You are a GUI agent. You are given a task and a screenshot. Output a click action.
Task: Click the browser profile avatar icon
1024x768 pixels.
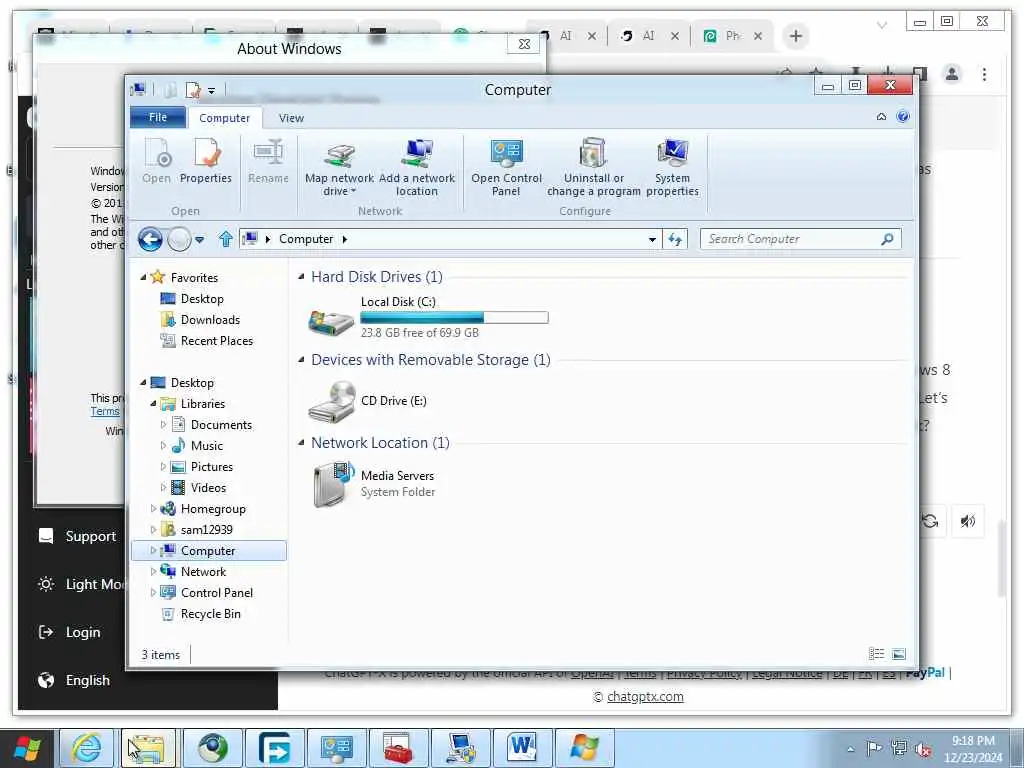pos(952,74)
